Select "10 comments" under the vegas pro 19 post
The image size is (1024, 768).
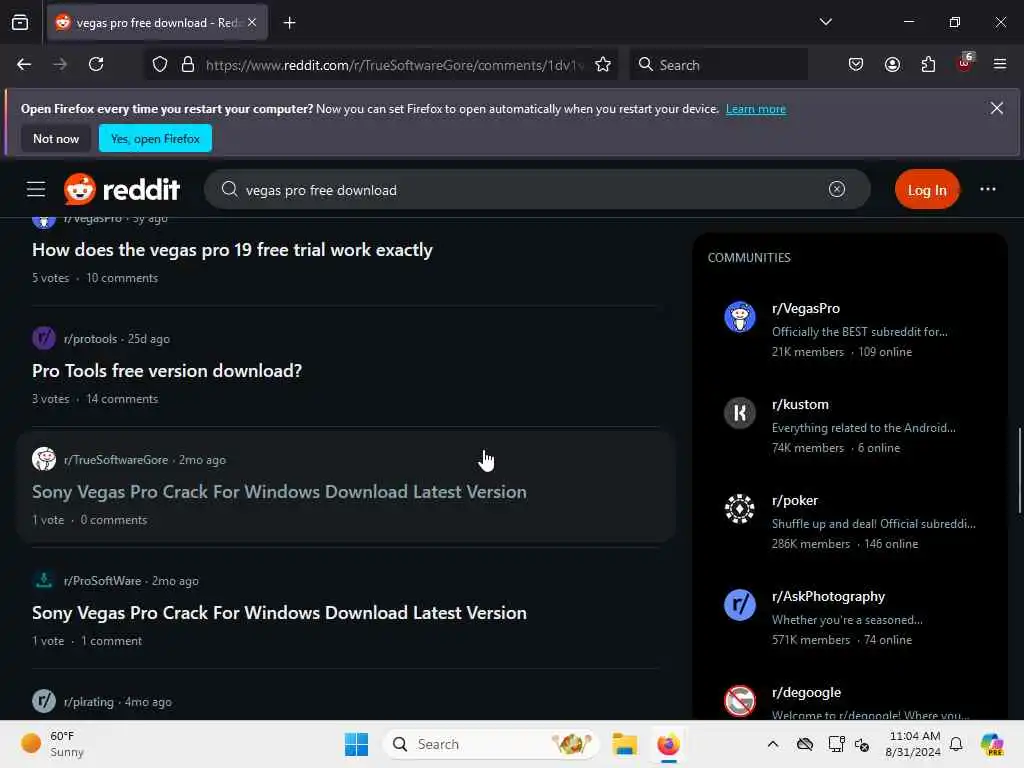click(x=122, y=278)
